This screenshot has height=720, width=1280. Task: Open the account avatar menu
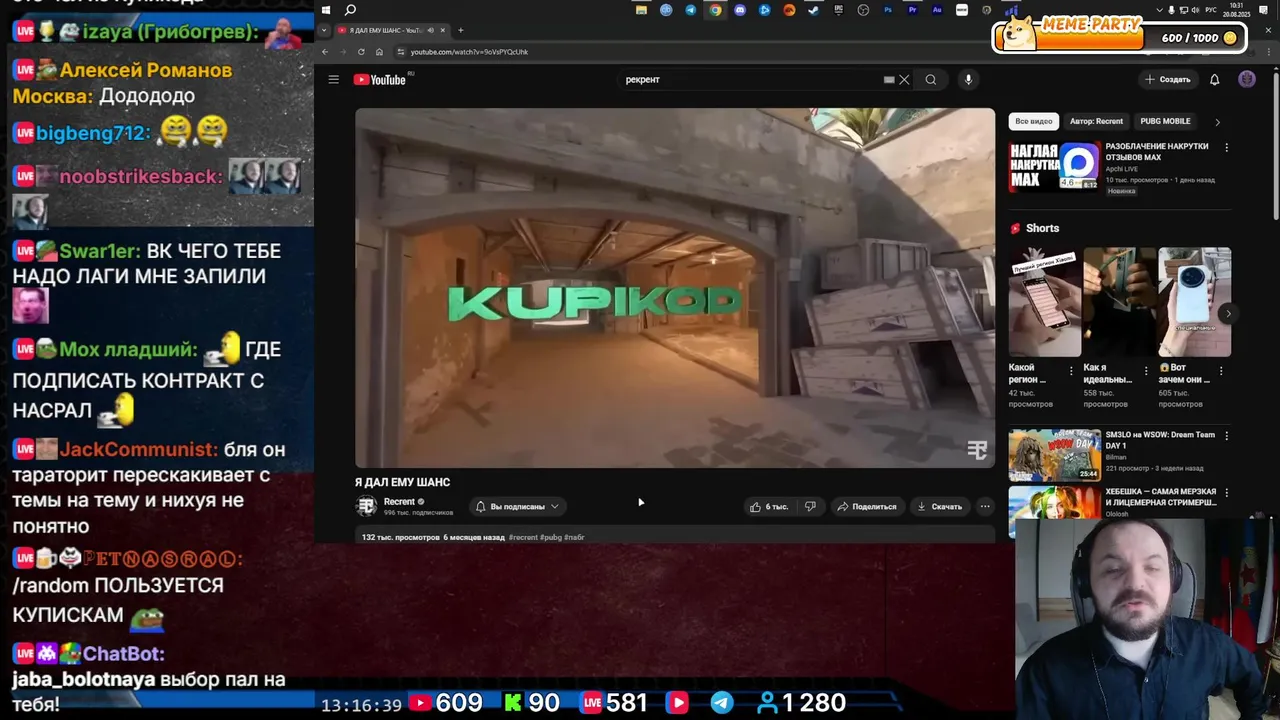click(1247, 79)
